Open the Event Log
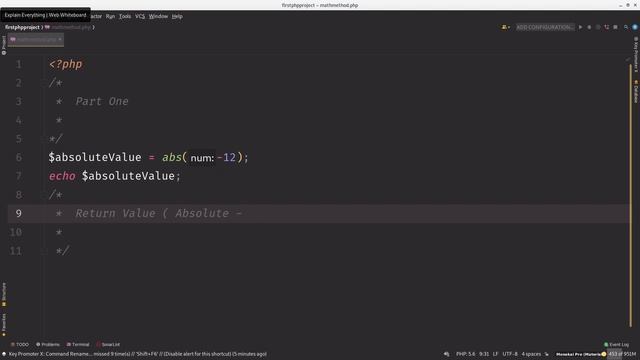This screenshot has width=640, height=360. click(x=616, y=344)
